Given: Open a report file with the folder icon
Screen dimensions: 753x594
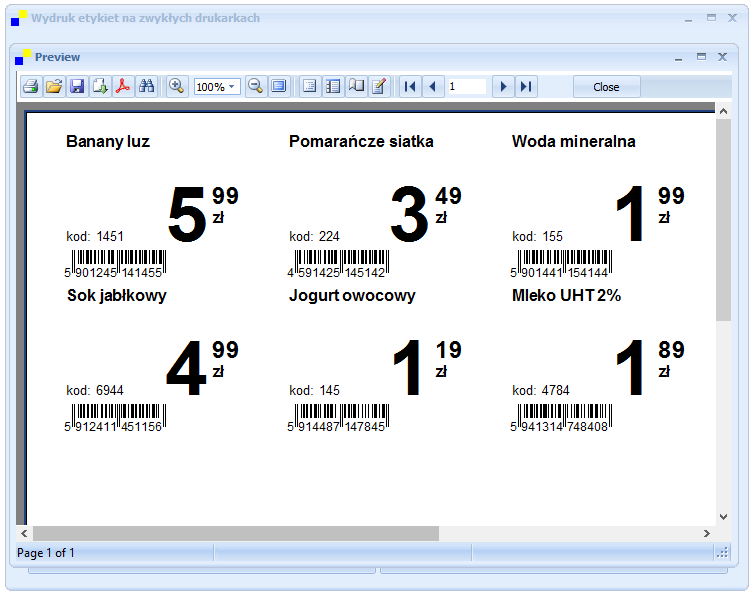Looking at the screenshot, I should tap(54, 87).
